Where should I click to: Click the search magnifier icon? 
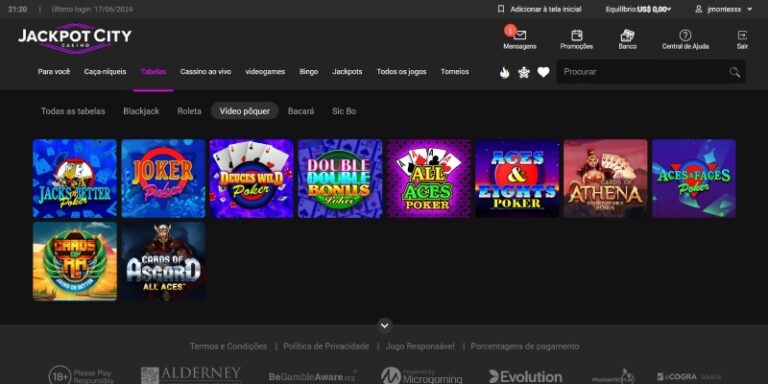point(734,72)
